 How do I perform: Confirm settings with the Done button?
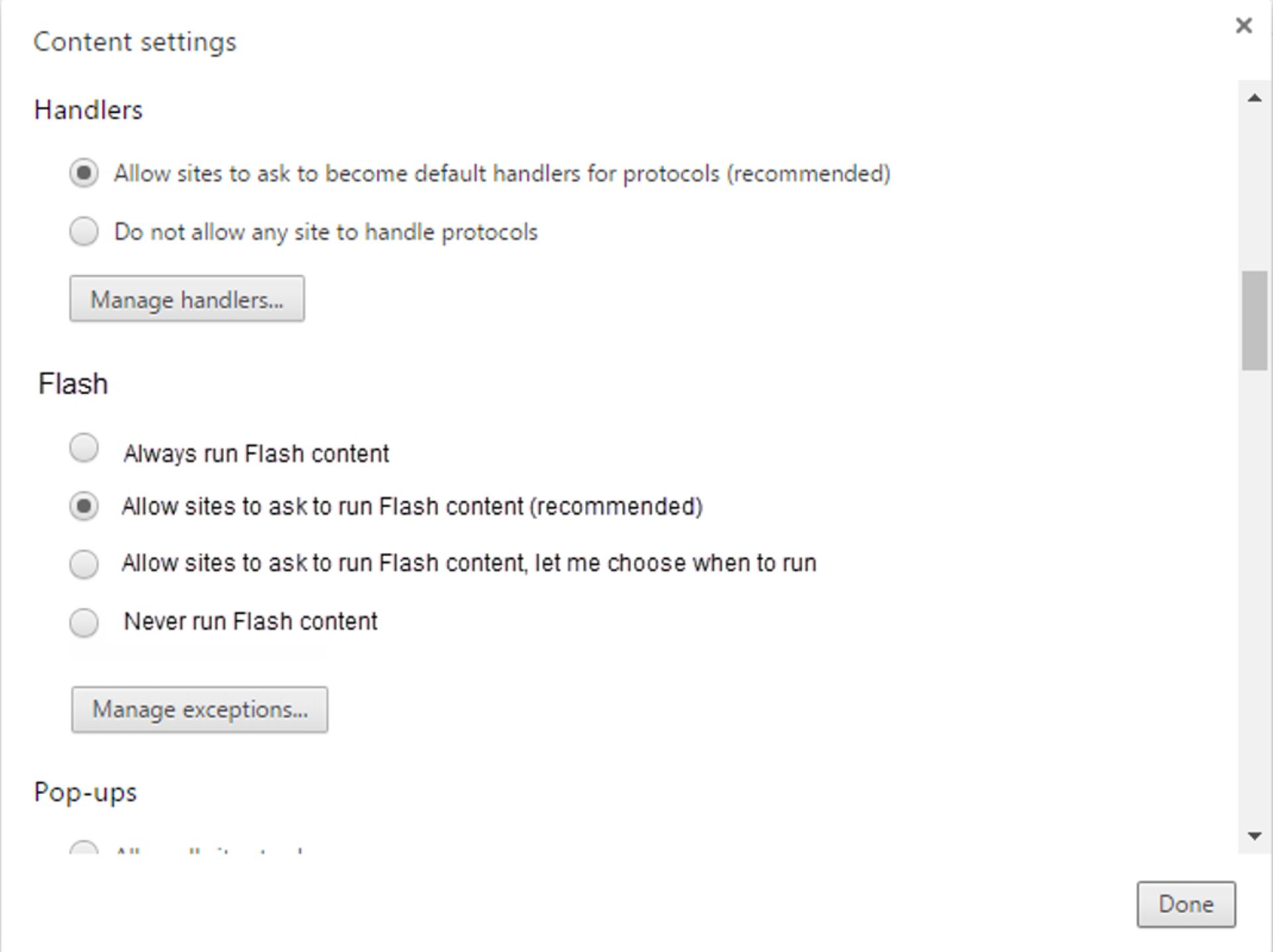1185,904
